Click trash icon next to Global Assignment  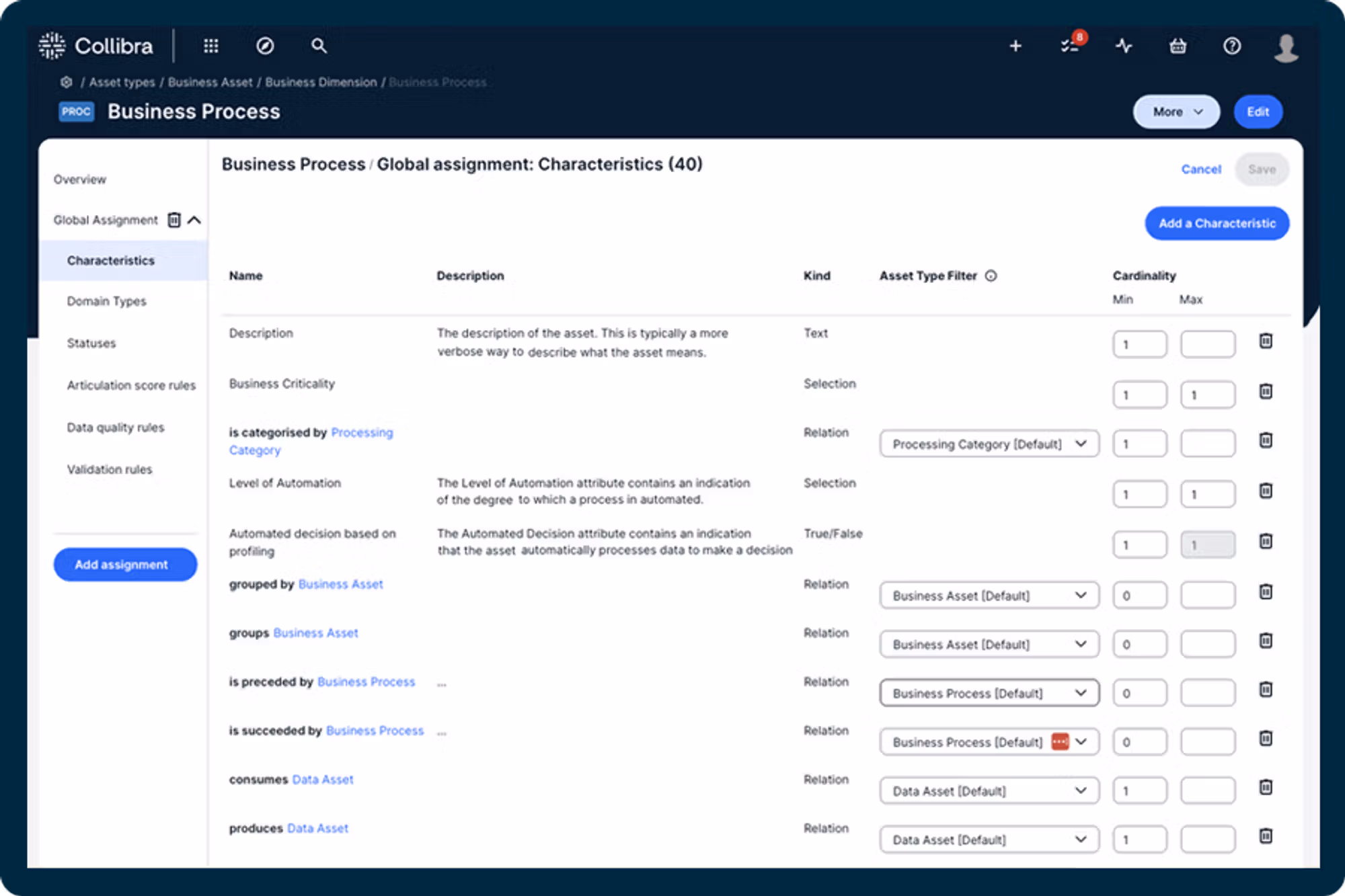pyautogui.click(x=174, y=220)
